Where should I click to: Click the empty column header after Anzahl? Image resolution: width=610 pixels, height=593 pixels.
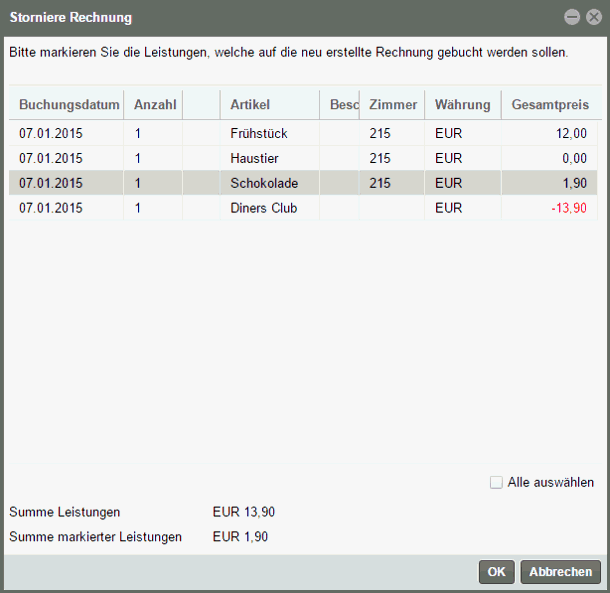point(201,105)
